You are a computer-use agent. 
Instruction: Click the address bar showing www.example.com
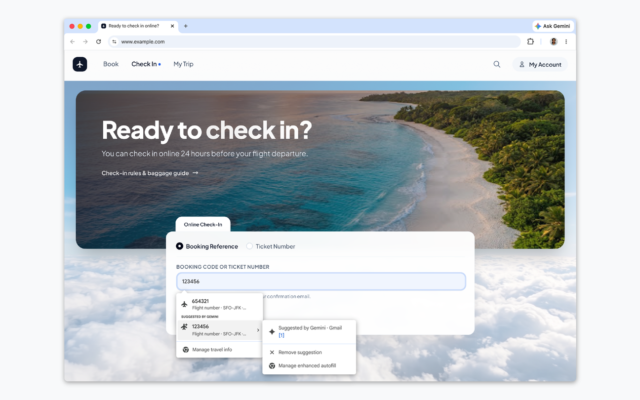[x=314, y=42]
